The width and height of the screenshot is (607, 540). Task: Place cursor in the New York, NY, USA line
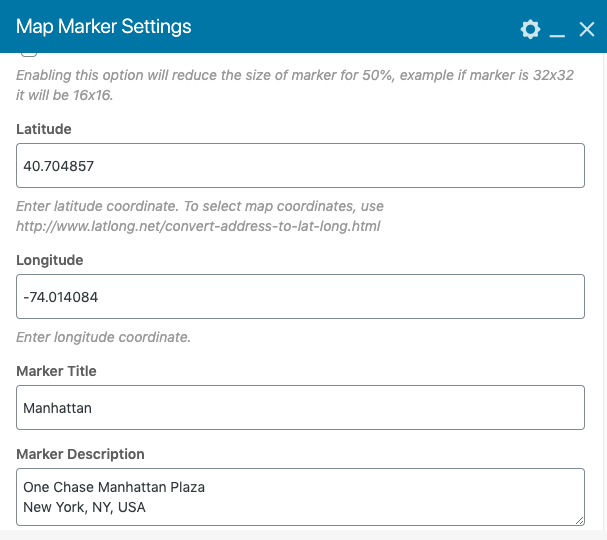(x=84, y=507)
